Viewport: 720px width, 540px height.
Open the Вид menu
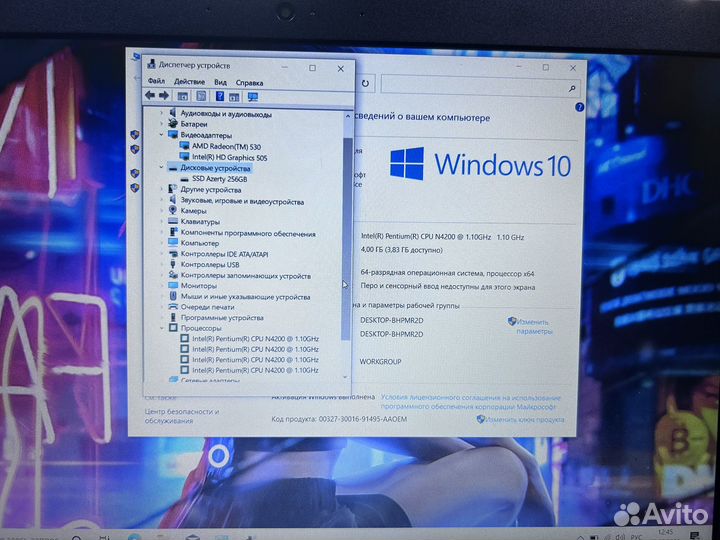220,82
